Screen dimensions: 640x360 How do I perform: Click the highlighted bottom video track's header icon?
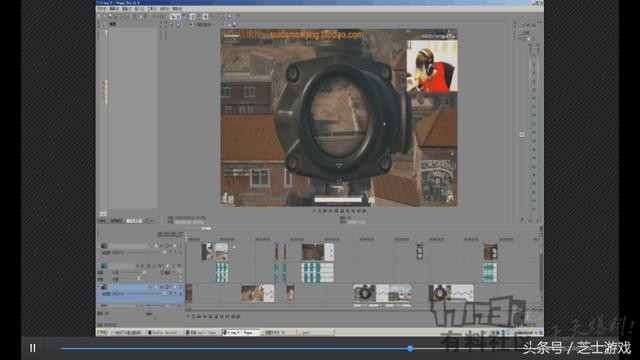[104, 287]
